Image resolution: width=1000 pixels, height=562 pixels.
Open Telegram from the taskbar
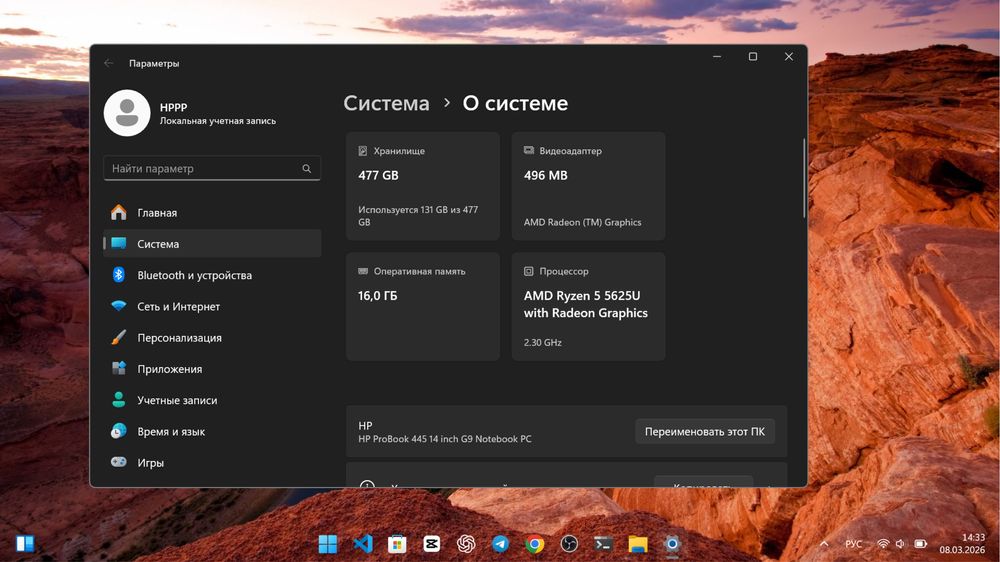pyautogui.click(x=501, y=544)
